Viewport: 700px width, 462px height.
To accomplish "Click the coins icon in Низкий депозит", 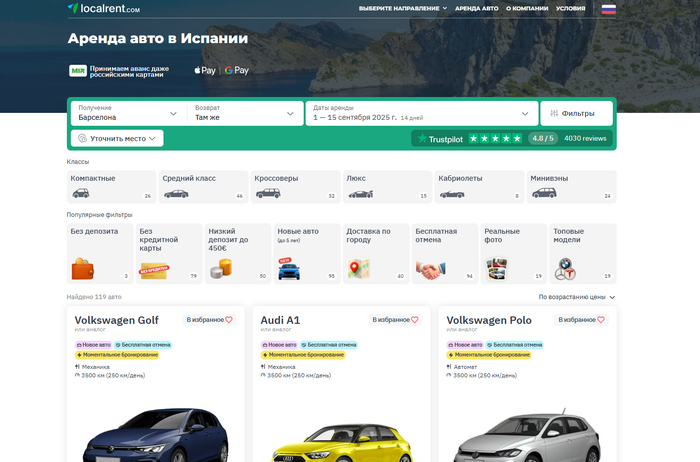I will coord(221,269).
